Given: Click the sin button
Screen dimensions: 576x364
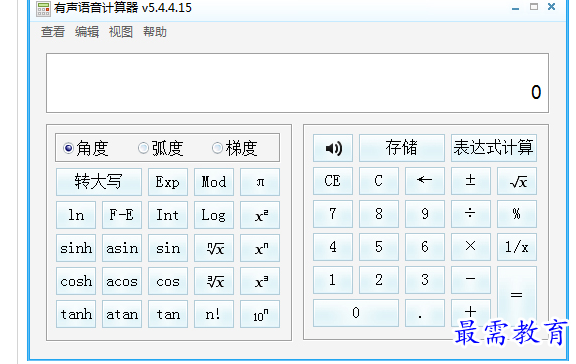Looking at the screenshot, I should click(168, 248).
